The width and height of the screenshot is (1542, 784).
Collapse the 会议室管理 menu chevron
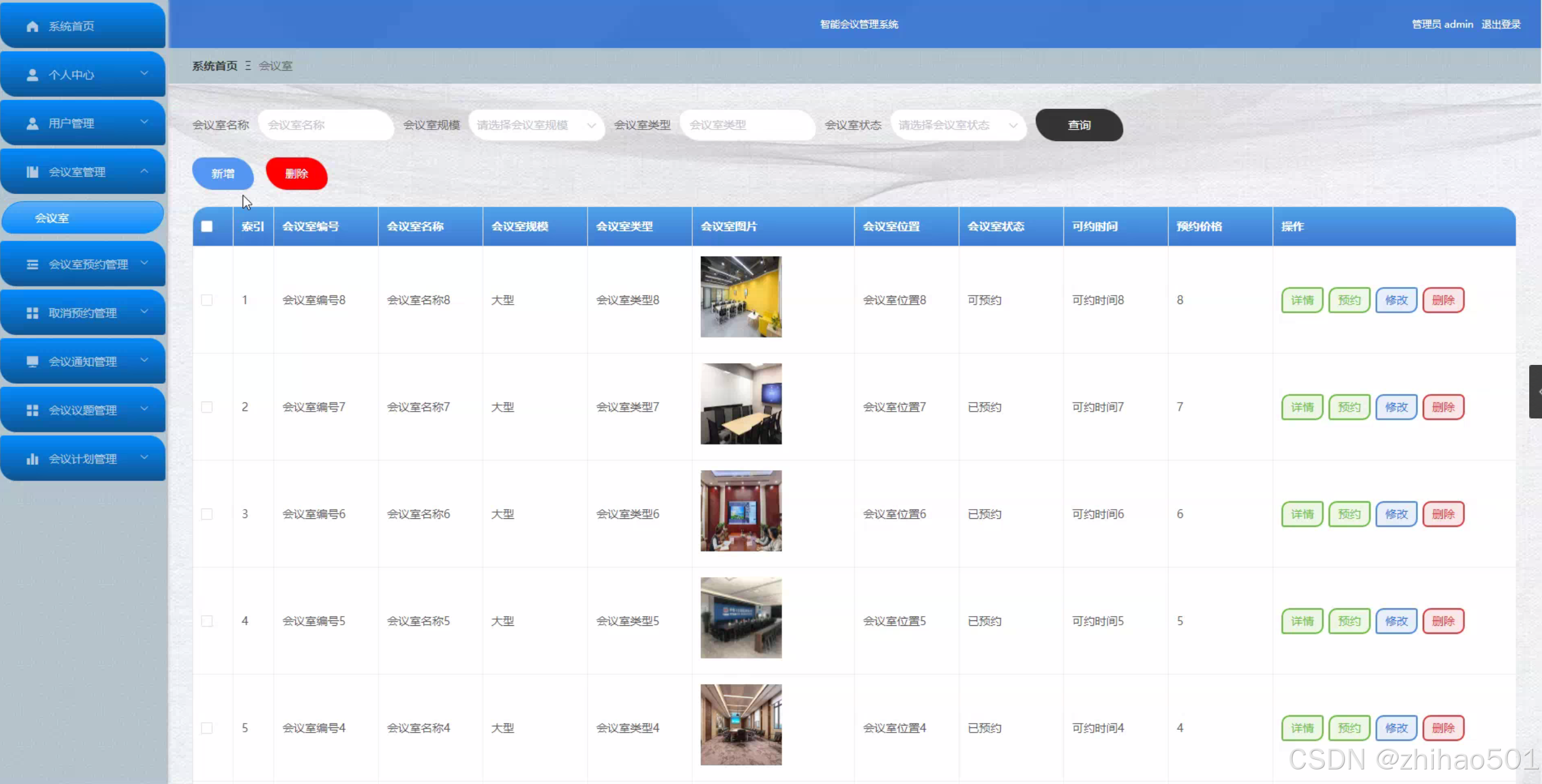(144, 171)
